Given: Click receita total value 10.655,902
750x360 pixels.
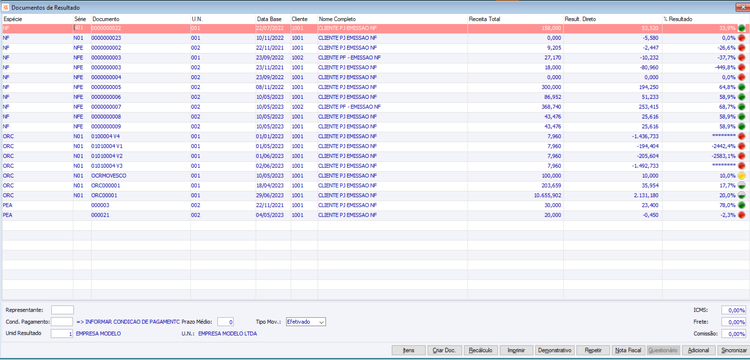Looking at the screenshot, I should coord(548,195).
